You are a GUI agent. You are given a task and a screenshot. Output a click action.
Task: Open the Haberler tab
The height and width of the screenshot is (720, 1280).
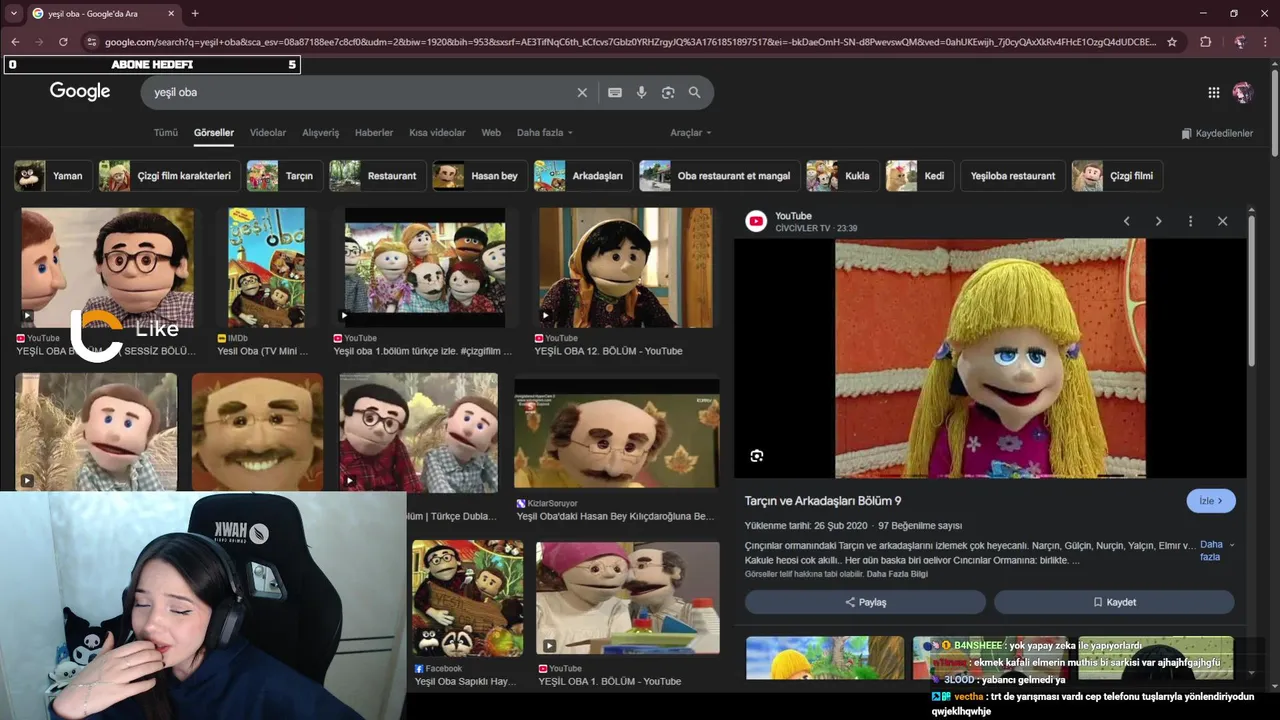point(374,132)
